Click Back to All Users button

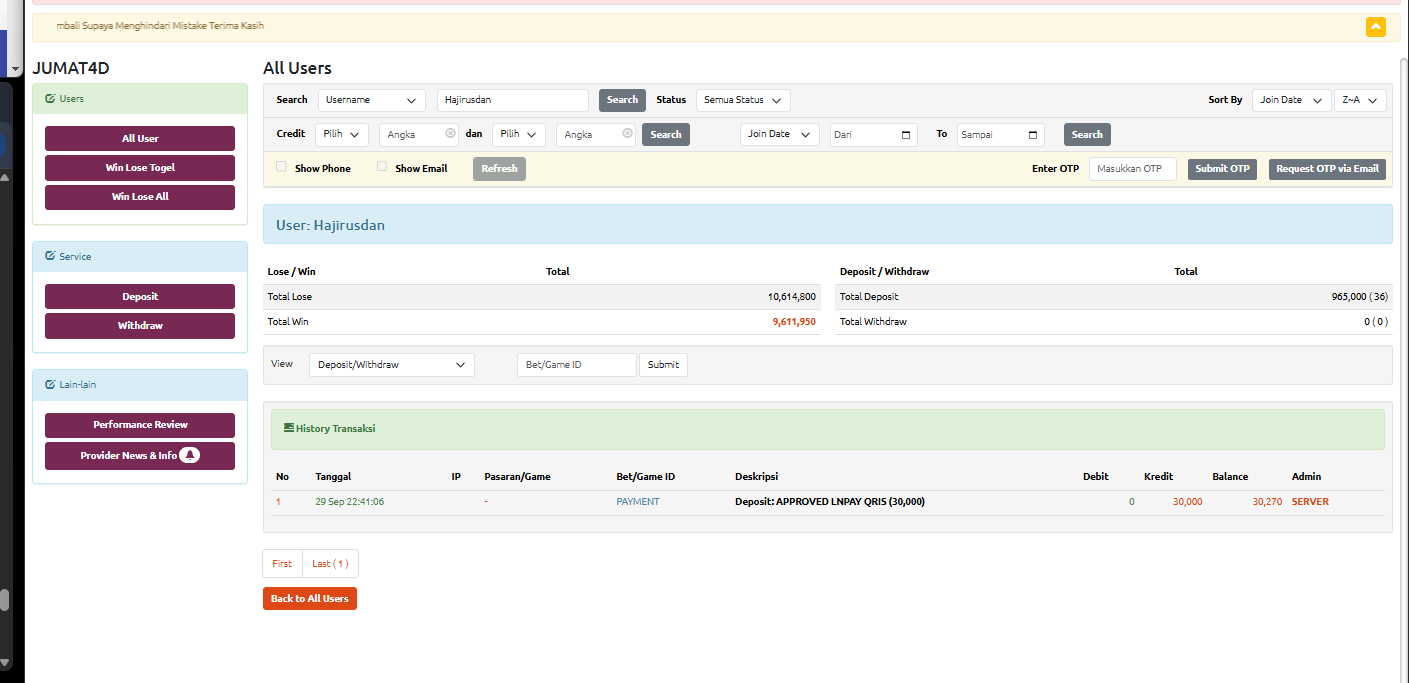pyautogui.click(x=310, y=598)
